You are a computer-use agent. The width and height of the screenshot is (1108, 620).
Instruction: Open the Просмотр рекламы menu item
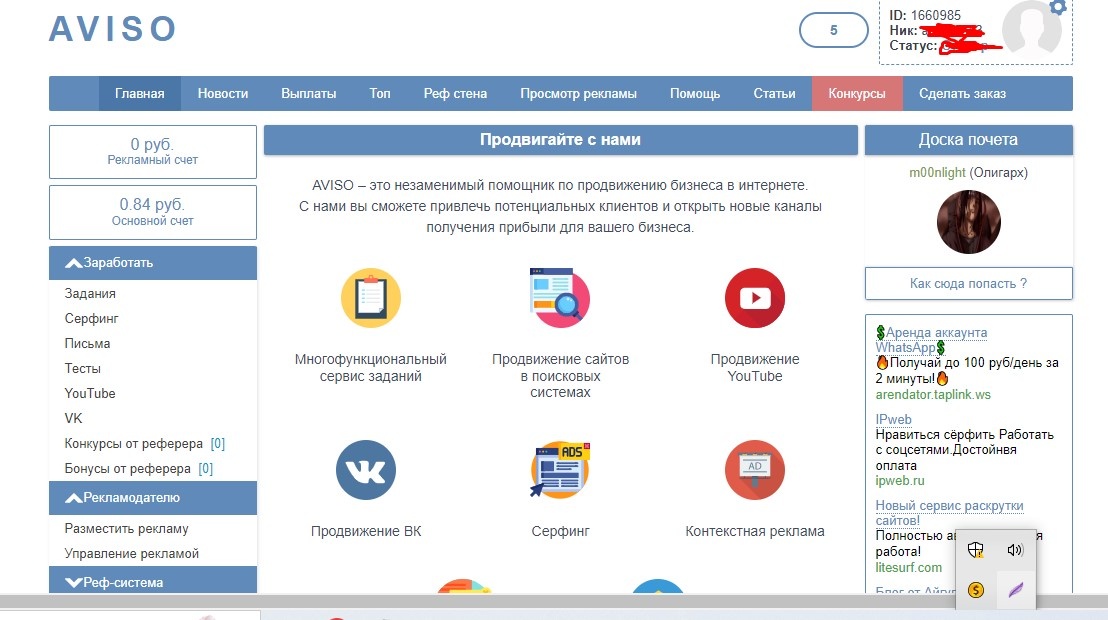pos(578,93)
